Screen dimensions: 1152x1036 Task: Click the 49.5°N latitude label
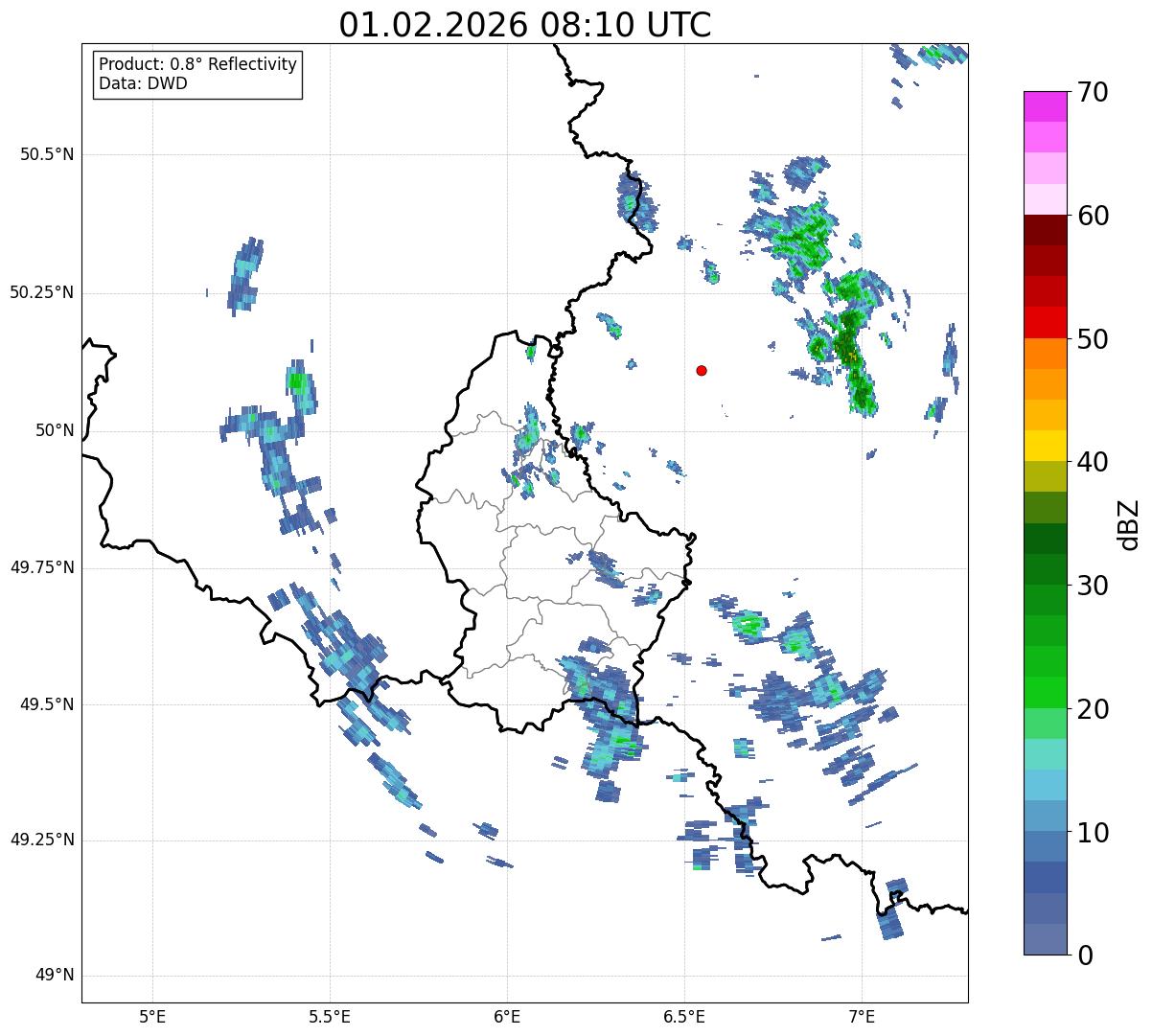[x=47, y=705]
